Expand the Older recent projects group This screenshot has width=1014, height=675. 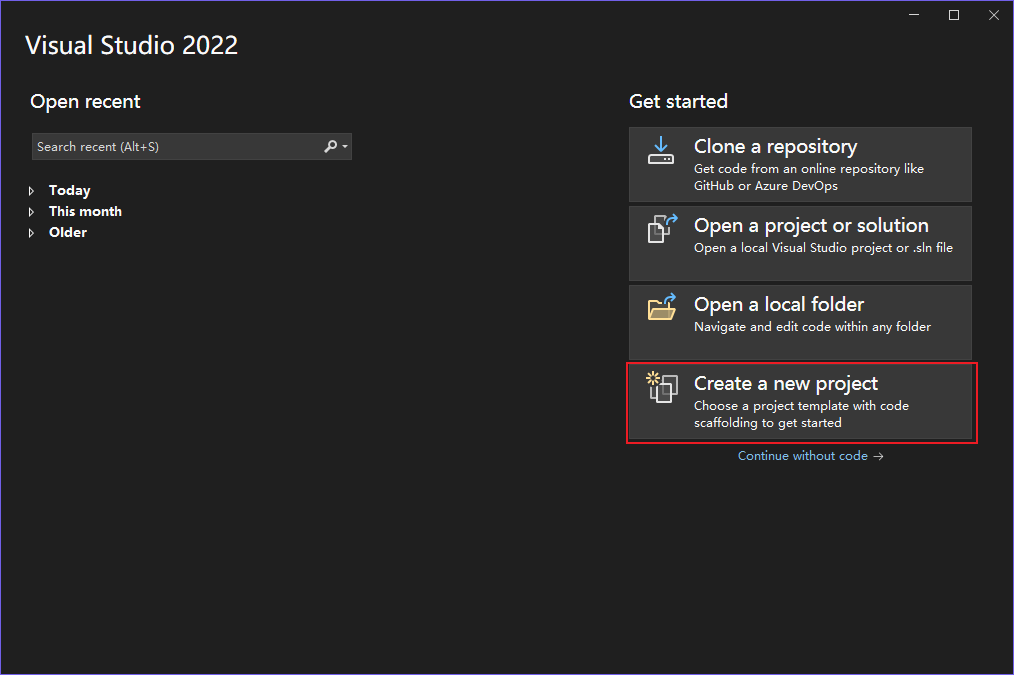coord(31,232)
